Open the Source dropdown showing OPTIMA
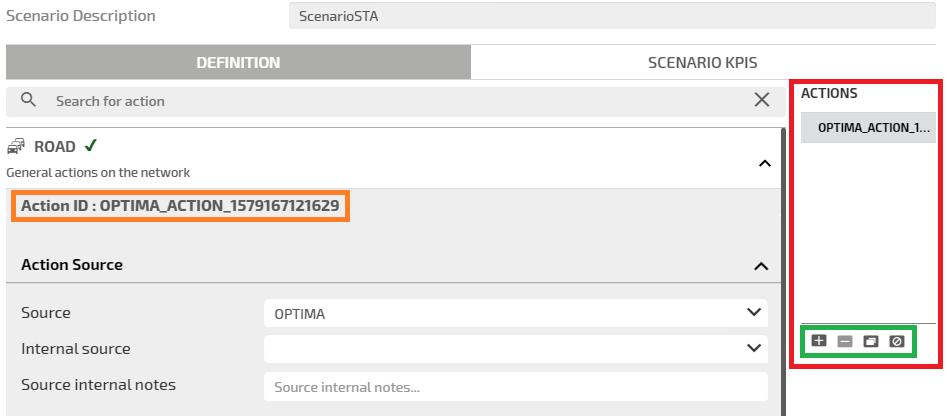Image resolution: width=947 pixels, height=417 pixels. [515, 313]
